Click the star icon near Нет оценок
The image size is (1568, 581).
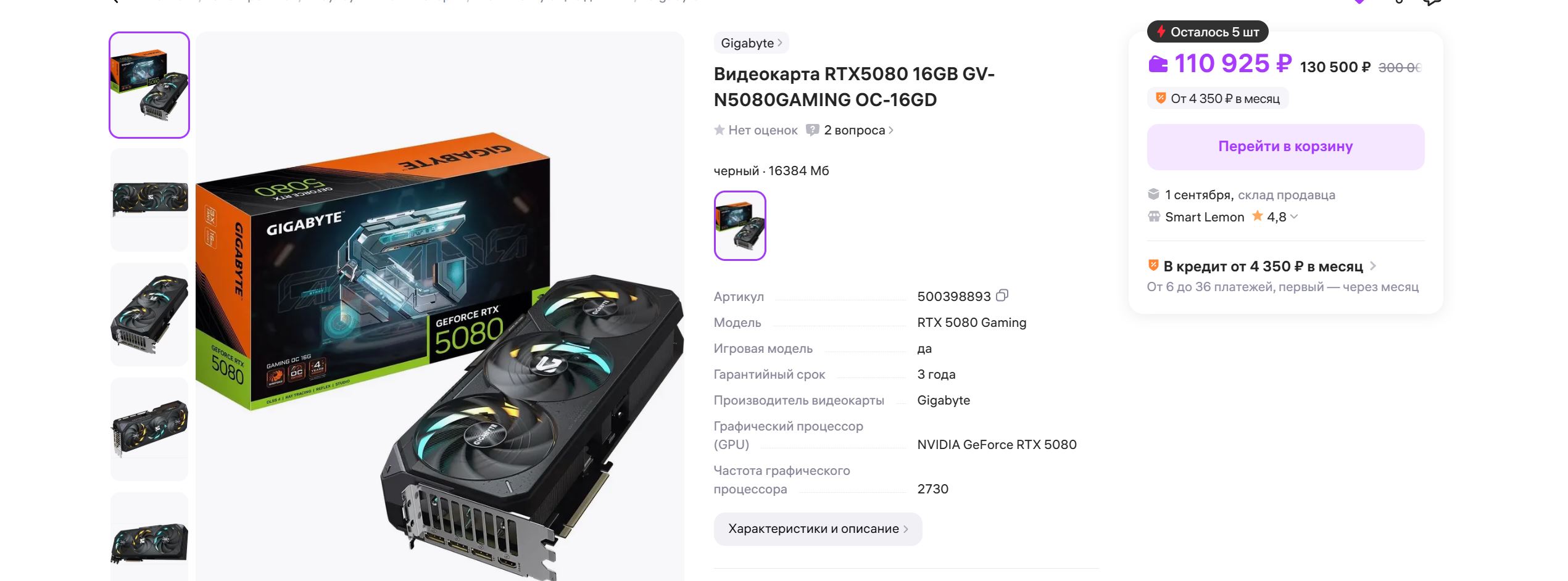[719, 130]
